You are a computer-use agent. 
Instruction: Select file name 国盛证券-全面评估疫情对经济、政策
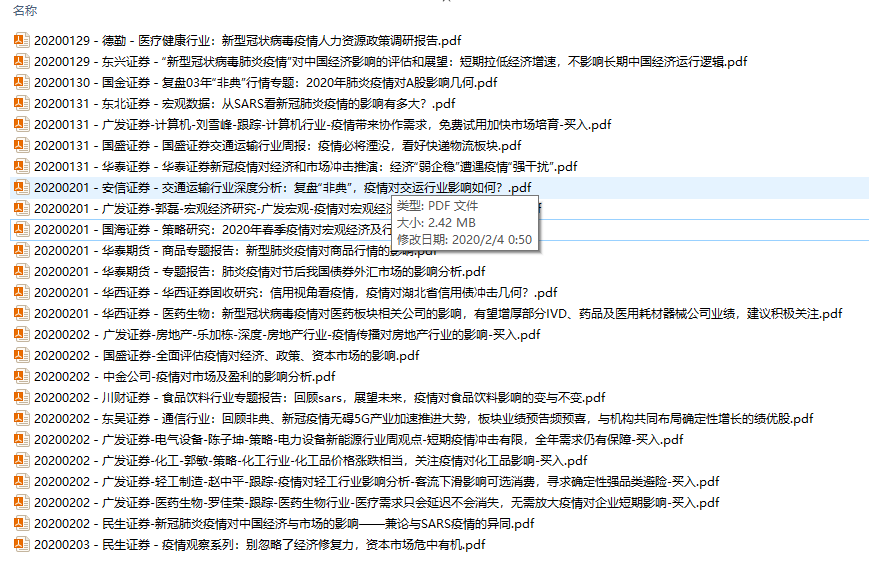(227, 356)
